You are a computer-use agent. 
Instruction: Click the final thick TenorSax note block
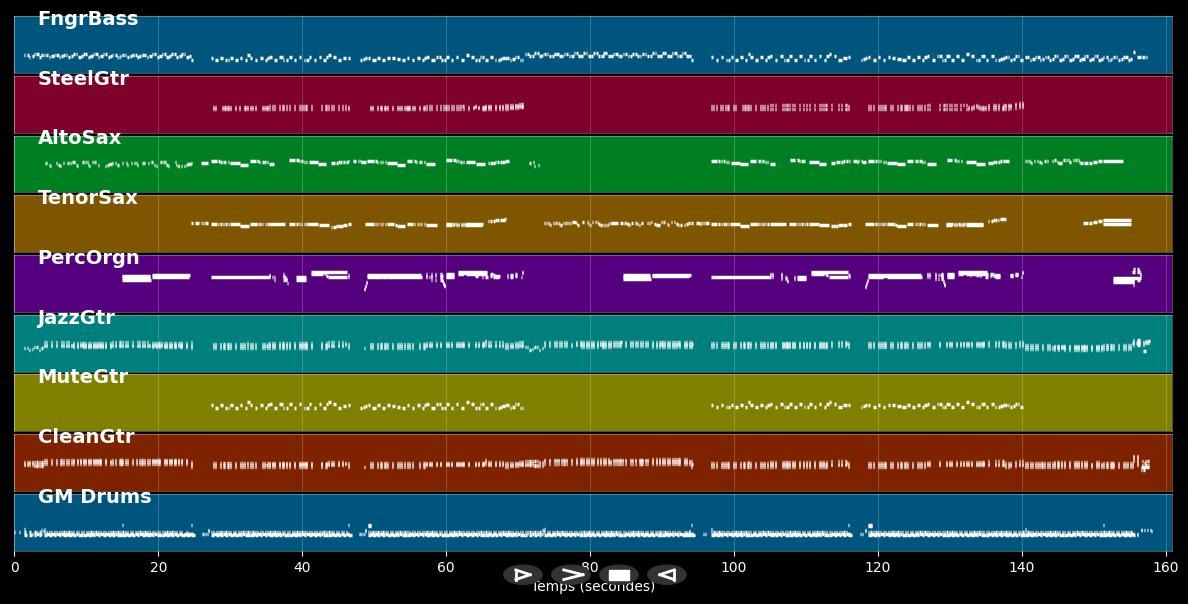[x=1116, y=222]
